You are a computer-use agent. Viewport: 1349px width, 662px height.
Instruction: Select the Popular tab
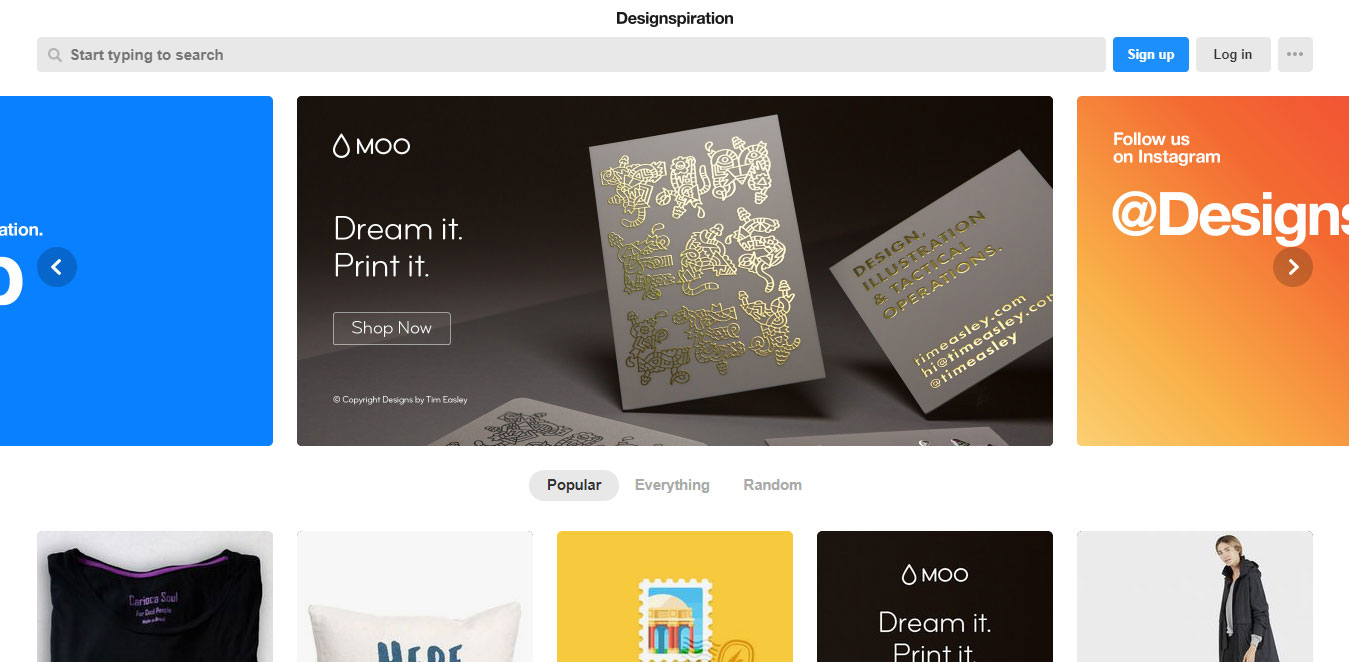[574, 485]
